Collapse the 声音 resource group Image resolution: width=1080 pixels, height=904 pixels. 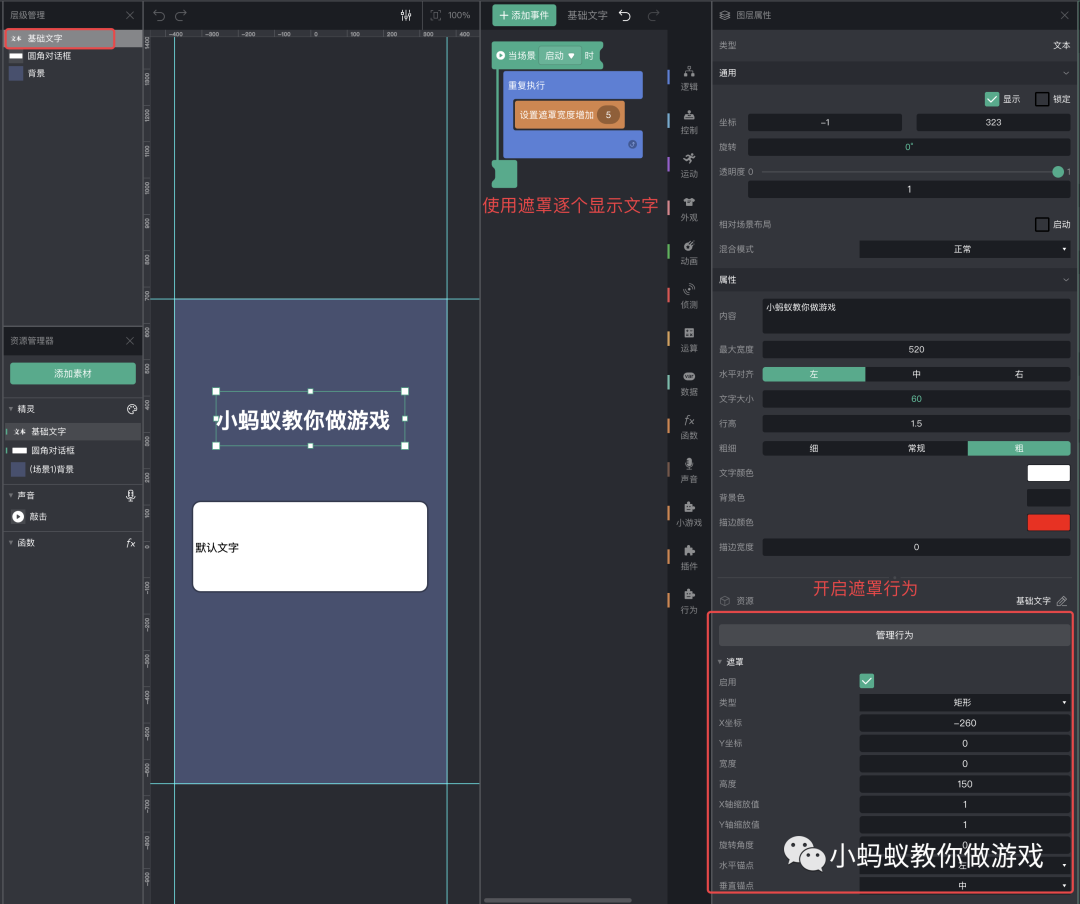tap(11, 495)
